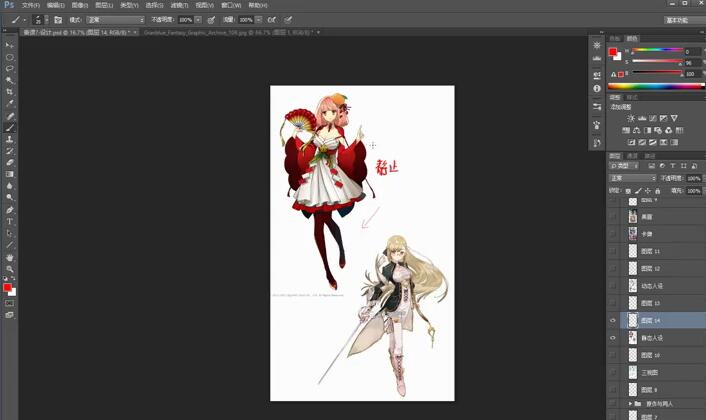Screen dimensions: 706x420
Task: Select the Elliptical Marquee tool
Action: click(x=9, y=57)
